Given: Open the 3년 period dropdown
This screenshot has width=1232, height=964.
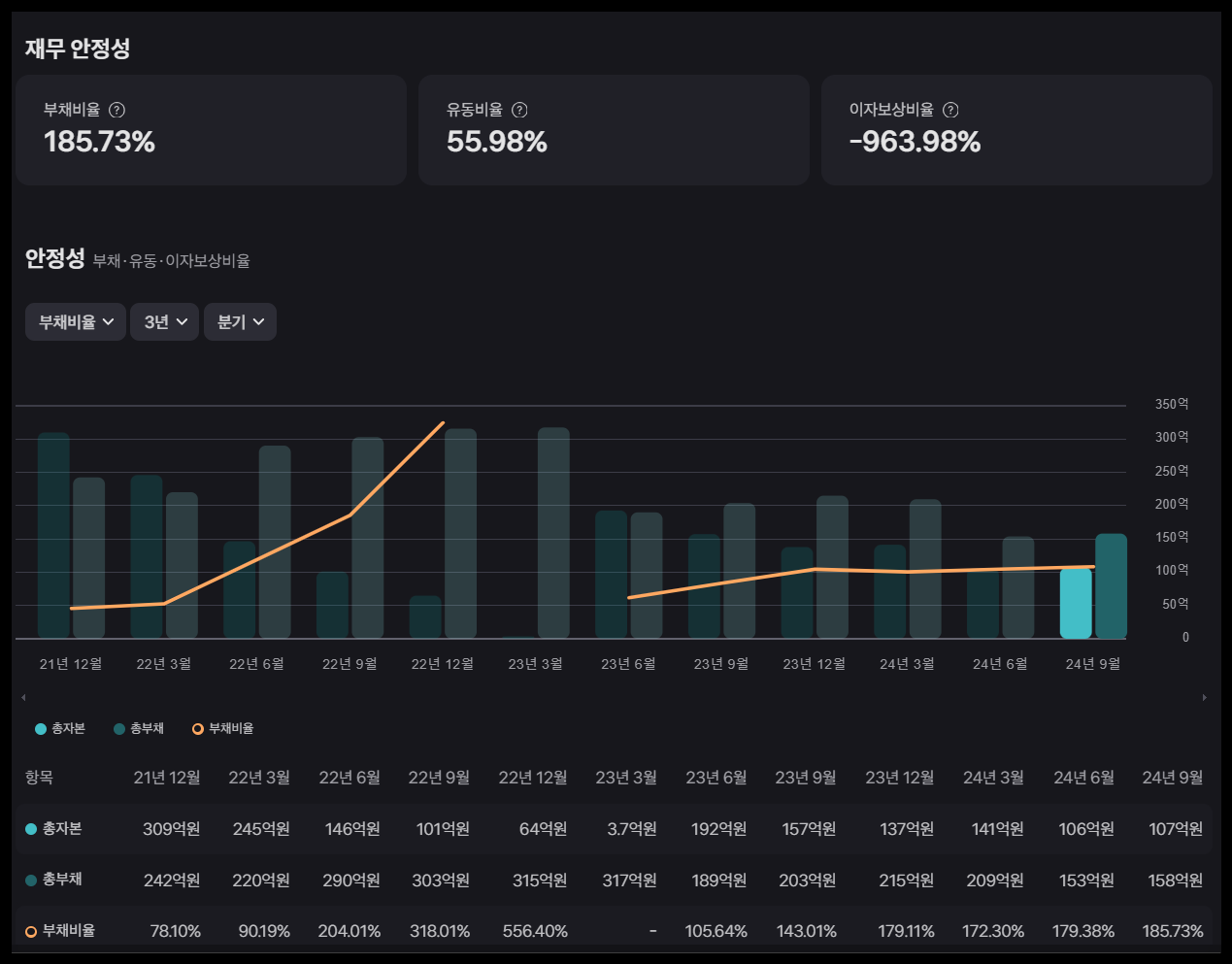Looking at the screenshot, I should (x=165, y=322).
